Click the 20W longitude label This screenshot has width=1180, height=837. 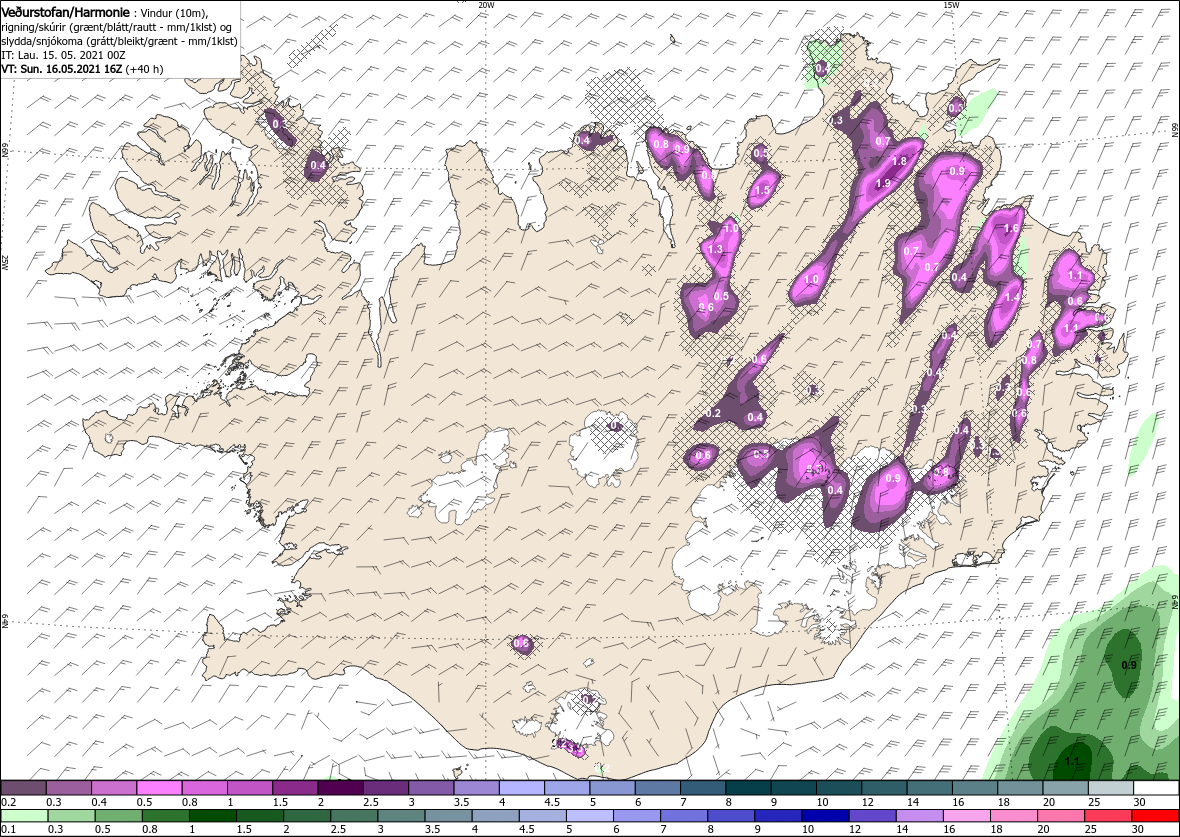point(486,5)
